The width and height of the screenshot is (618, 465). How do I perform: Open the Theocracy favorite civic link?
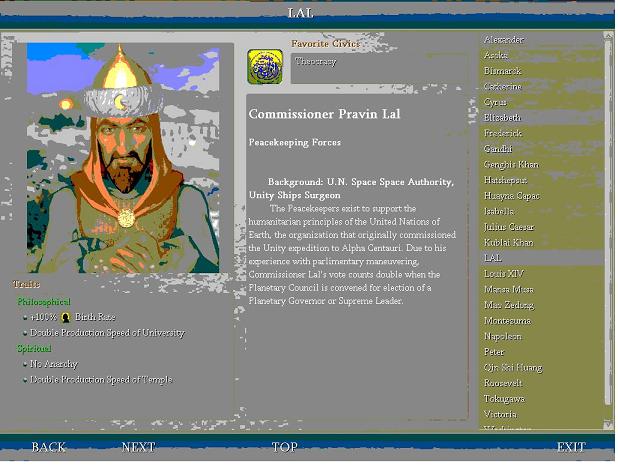tap(316, 61)
